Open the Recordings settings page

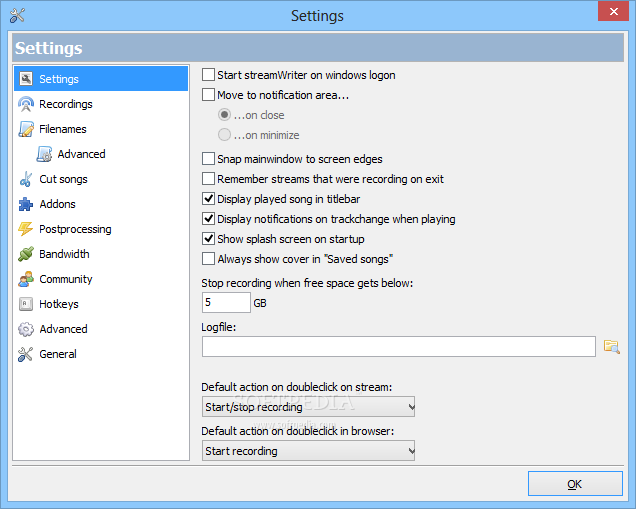(66, 104)
